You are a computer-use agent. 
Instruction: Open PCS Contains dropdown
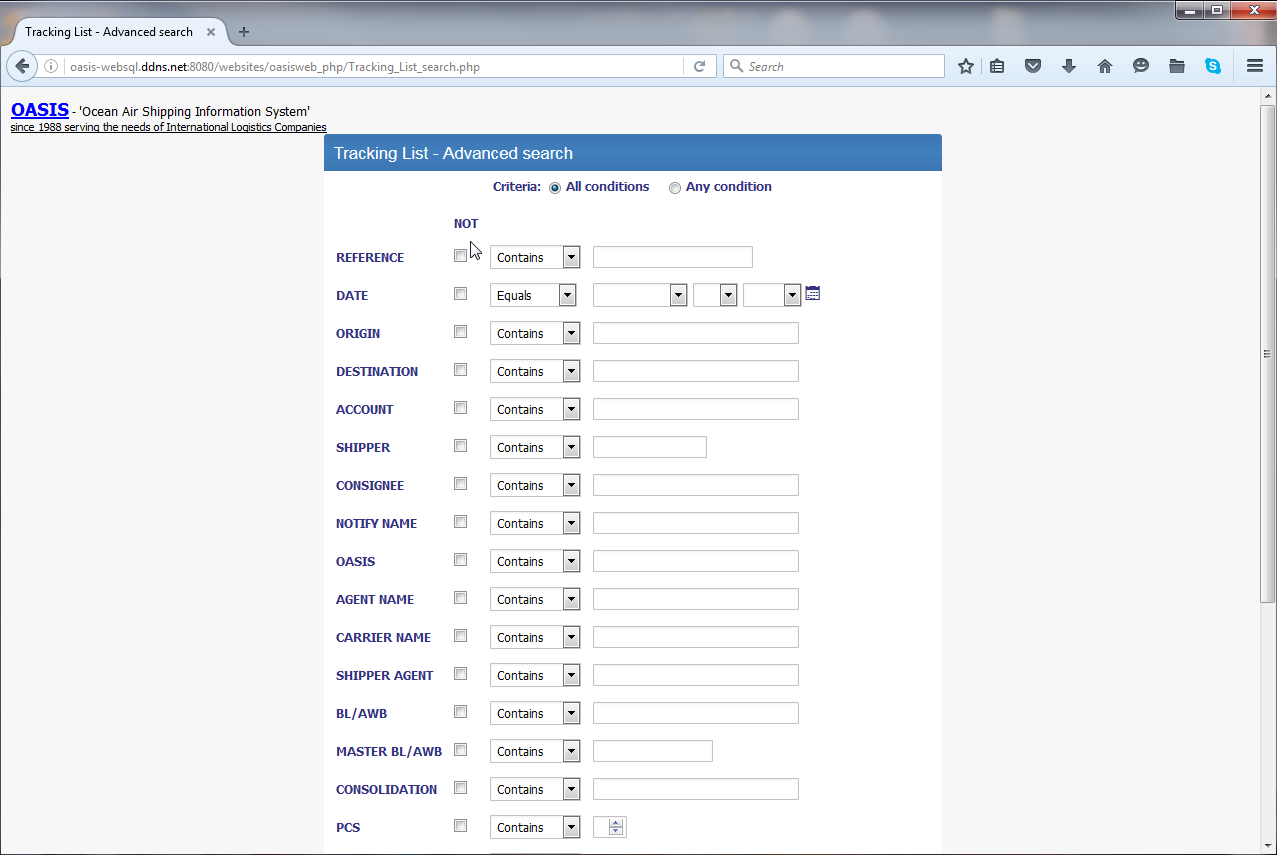535,827
